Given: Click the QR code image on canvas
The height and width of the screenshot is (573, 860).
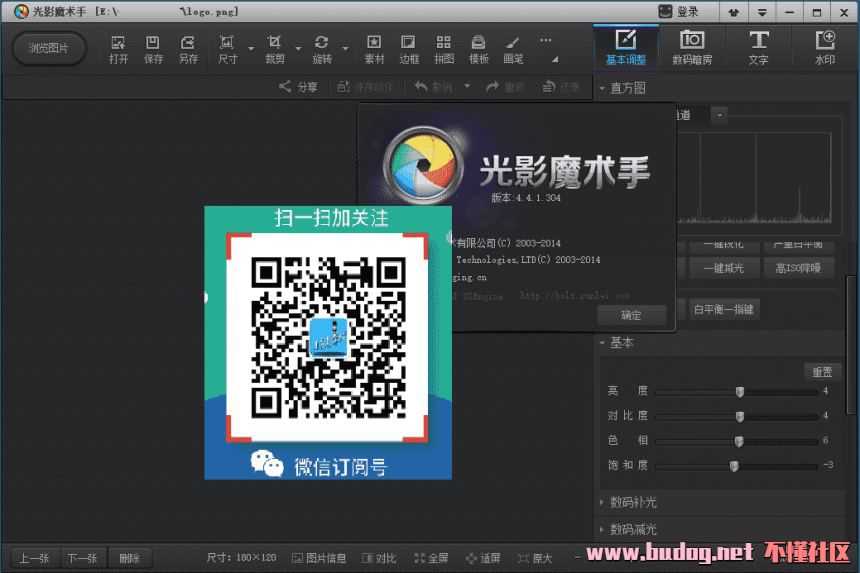Looking at the screenshot, I should coord(328,342).
